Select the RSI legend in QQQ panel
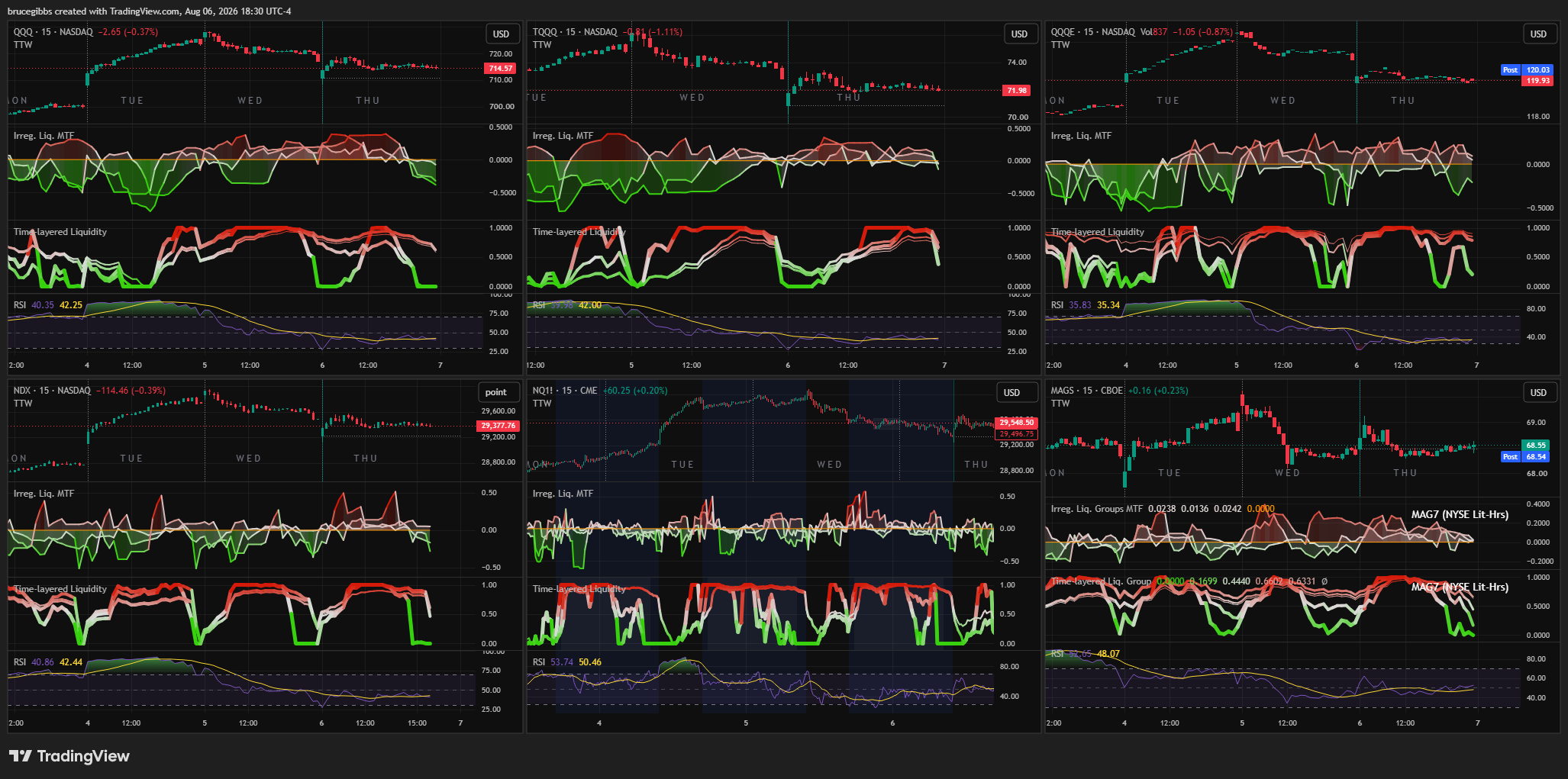 coord(20,305)
